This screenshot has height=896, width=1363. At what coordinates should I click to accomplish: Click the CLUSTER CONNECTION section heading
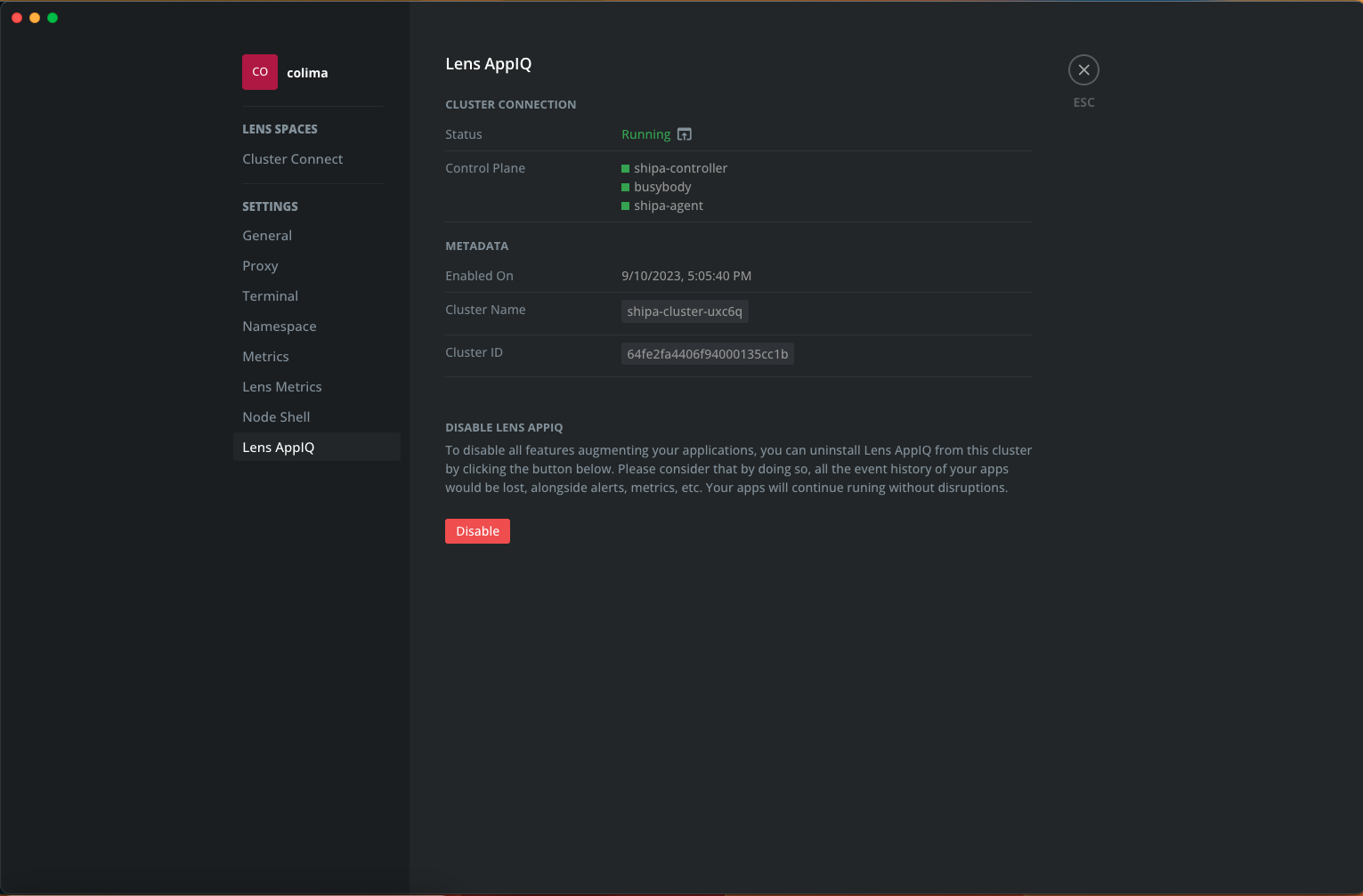click(510, 105)
